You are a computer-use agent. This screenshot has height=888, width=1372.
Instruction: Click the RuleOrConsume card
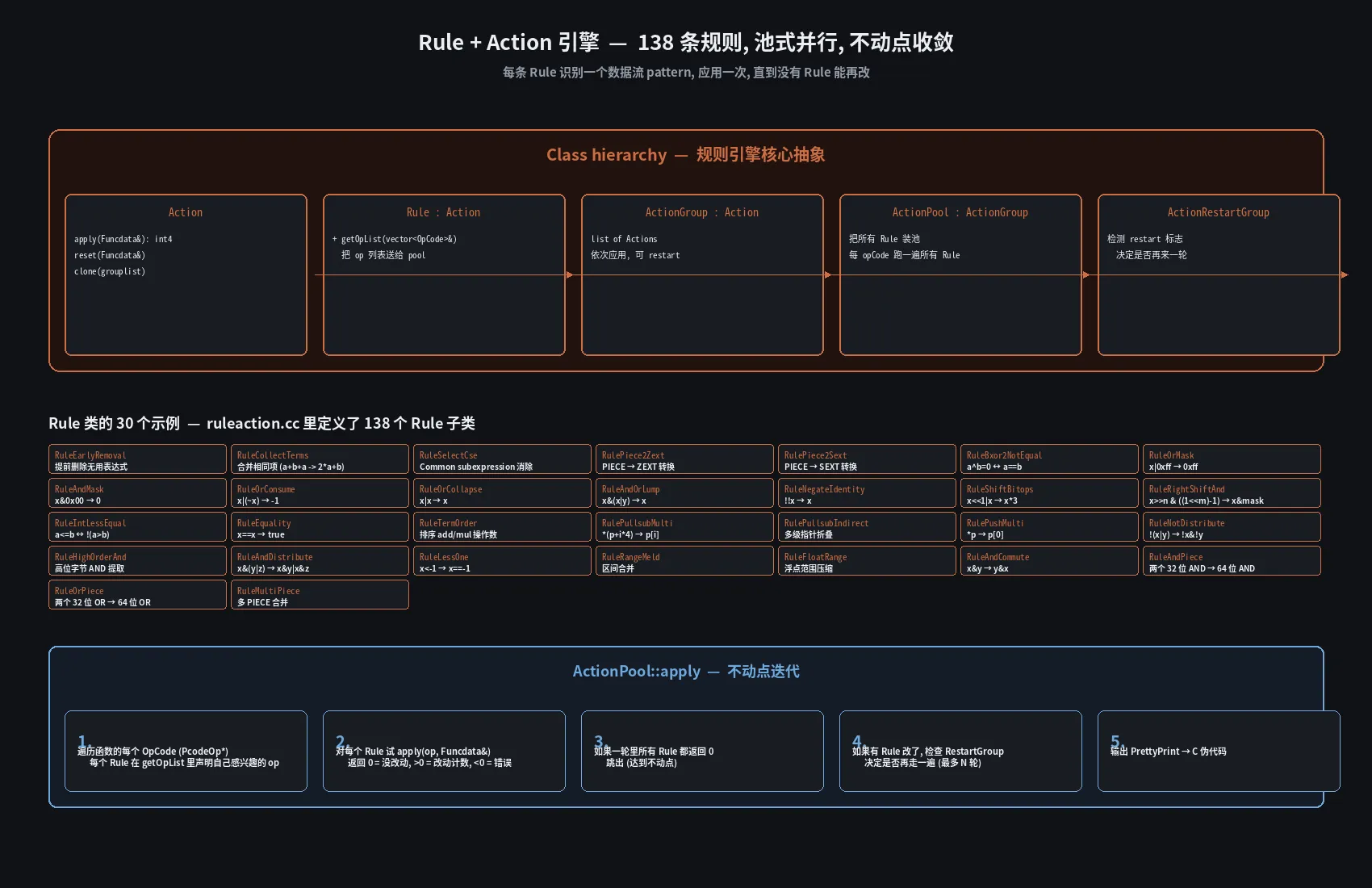[x=320, y=493]
